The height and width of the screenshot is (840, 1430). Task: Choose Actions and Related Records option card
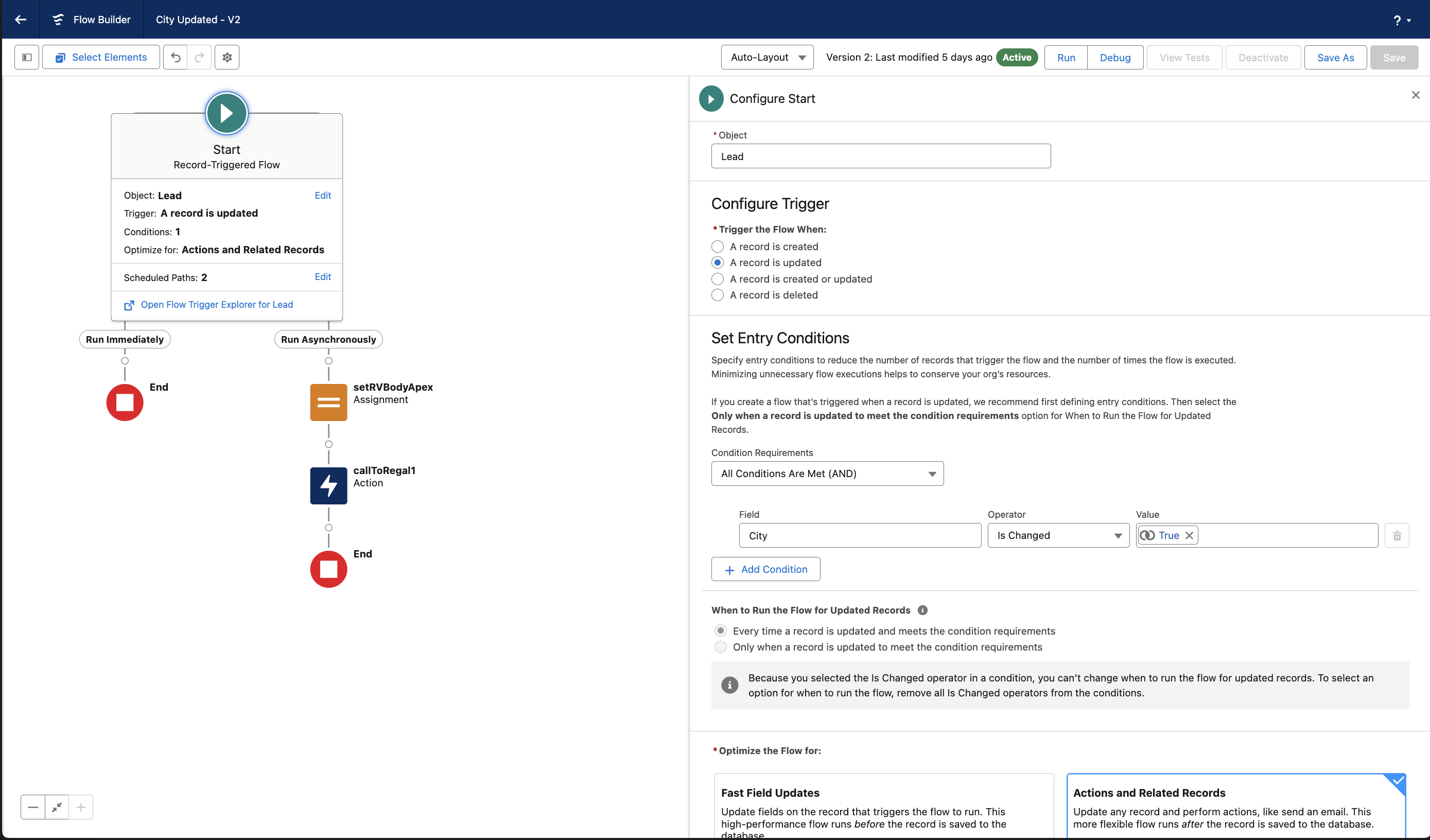coord(1236,806)
